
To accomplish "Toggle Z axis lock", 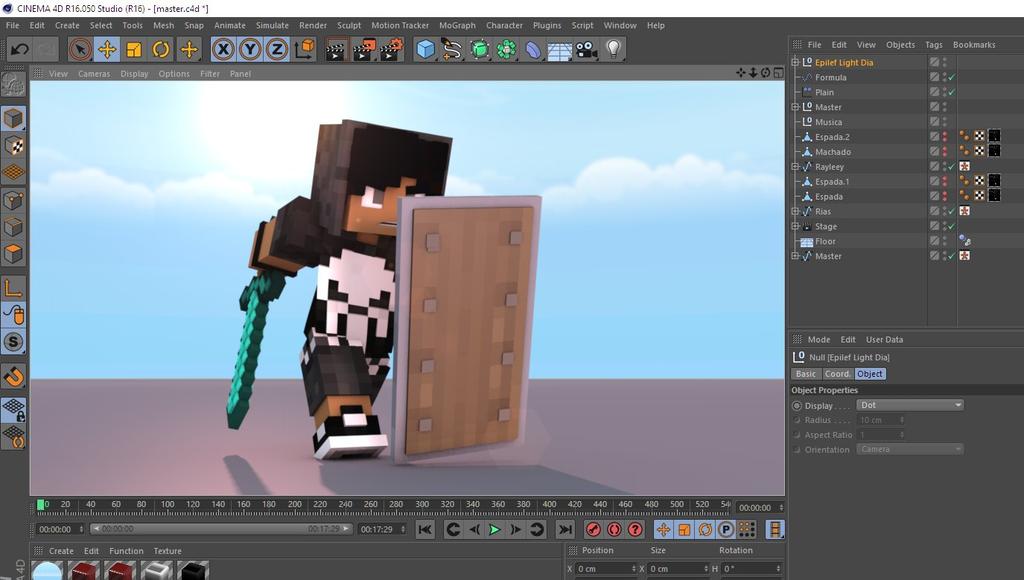I will click(277, 49).
